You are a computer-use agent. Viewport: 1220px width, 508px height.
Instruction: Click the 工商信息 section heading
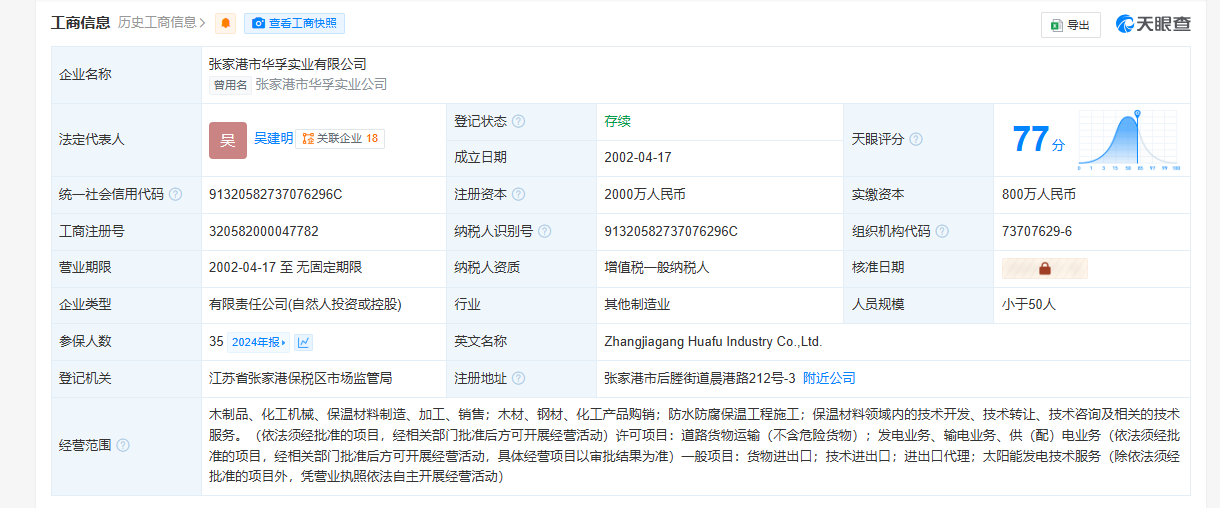(x=80, y=22)
